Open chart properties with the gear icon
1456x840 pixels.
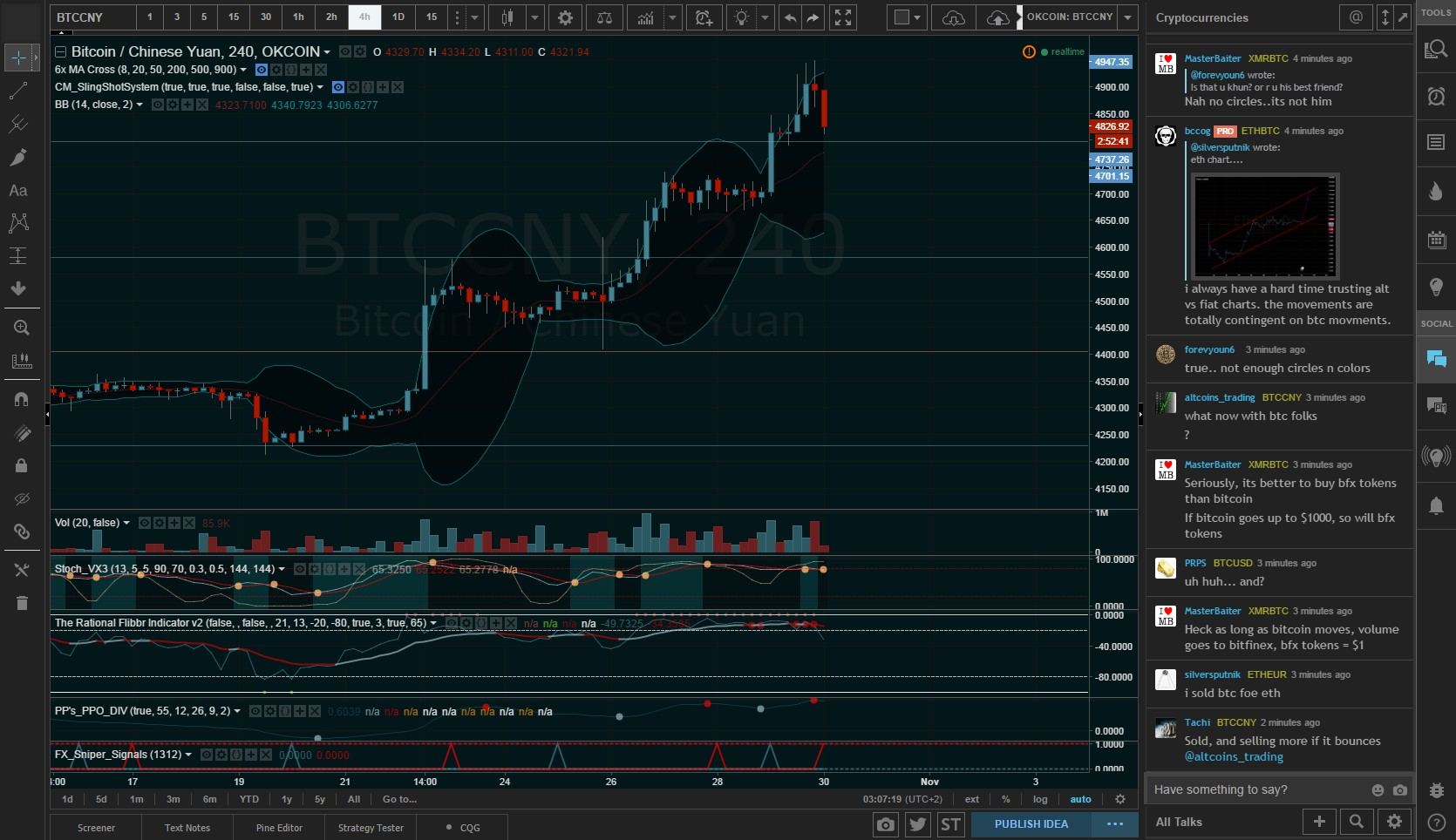point(565,17)
